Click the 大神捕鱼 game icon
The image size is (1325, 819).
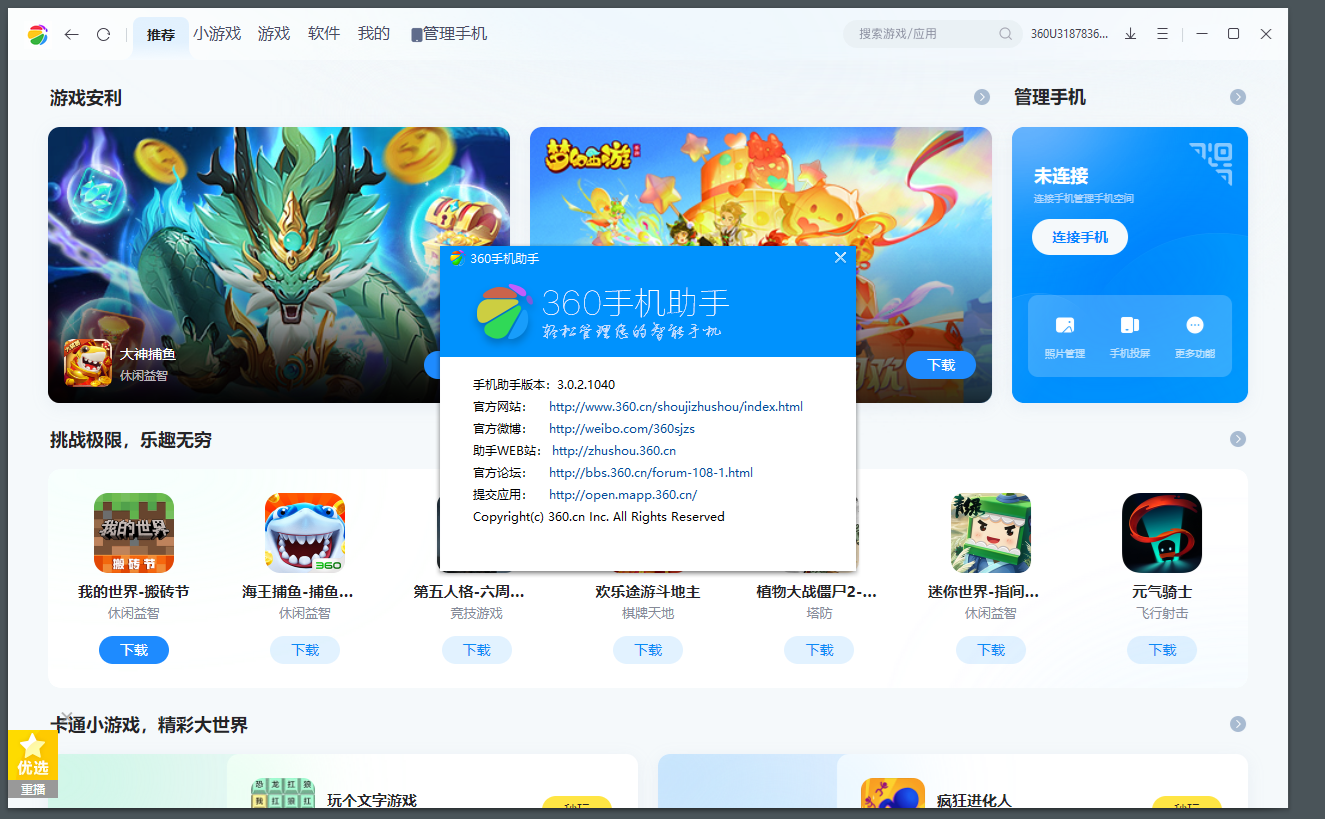coord(88,362)
